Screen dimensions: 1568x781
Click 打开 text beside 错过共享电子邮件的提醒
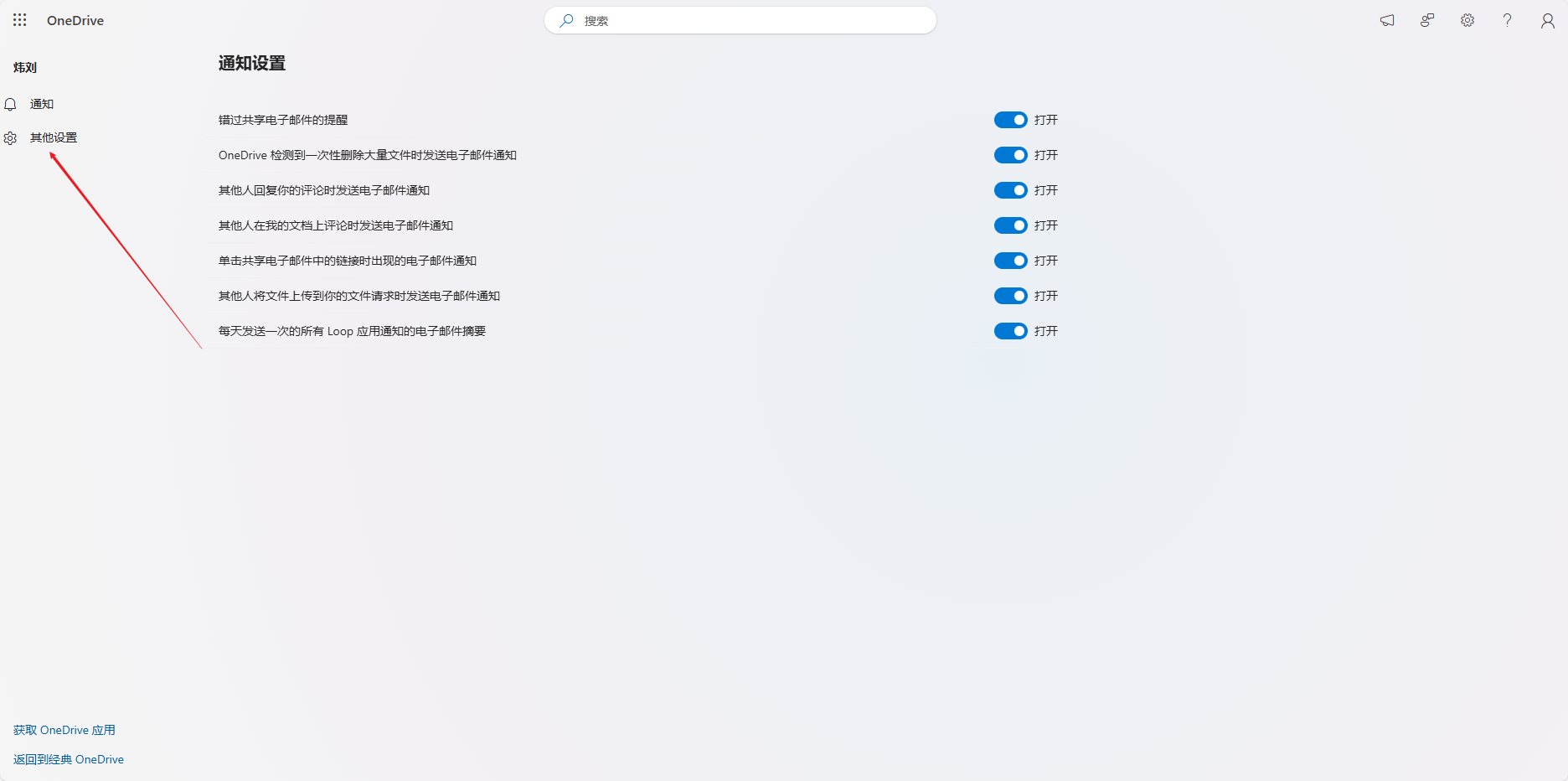(x=1046, y=120)
